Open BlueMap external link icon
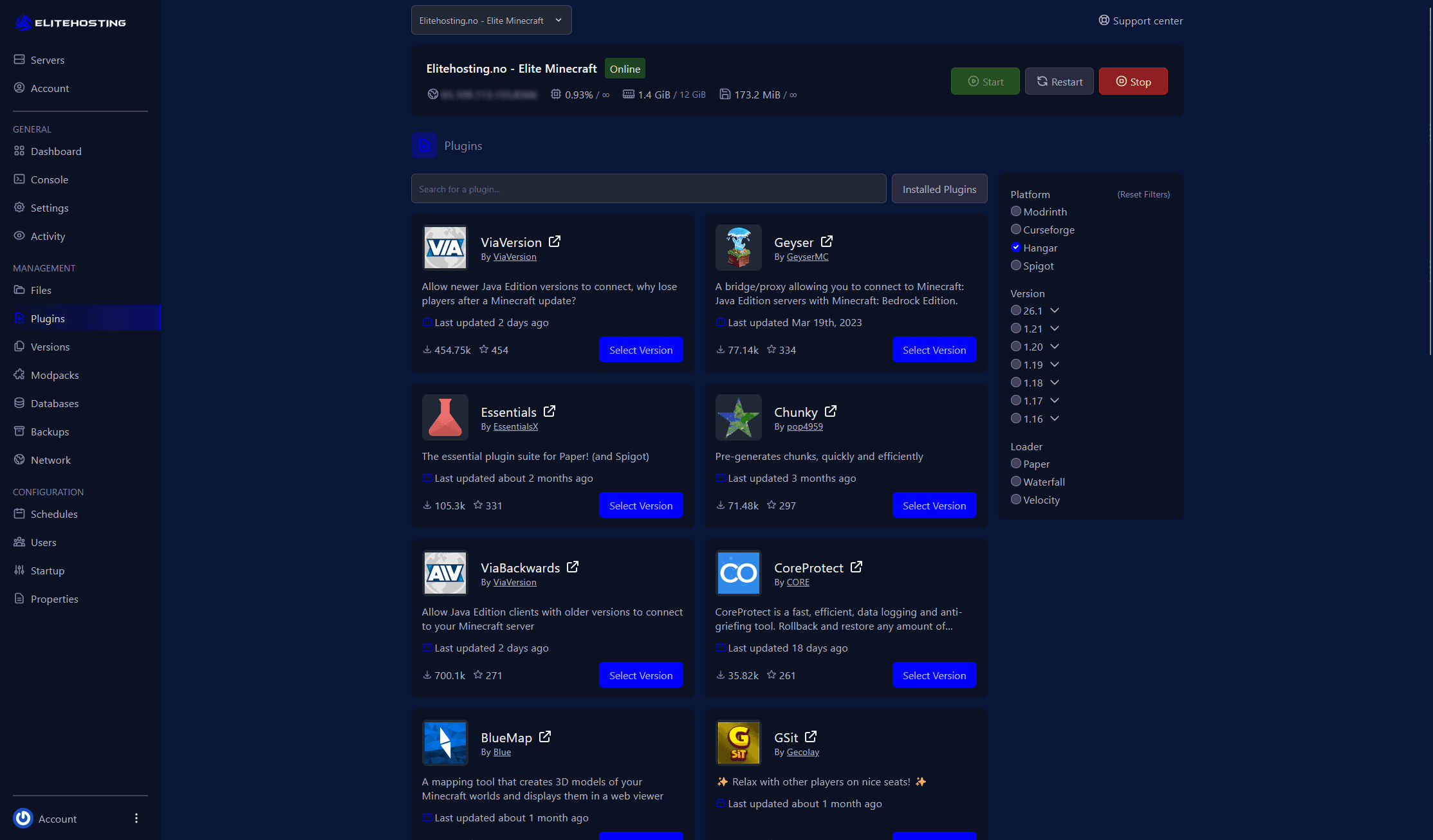Screen dimensions: 1433x840 click(x=545, y=737)
